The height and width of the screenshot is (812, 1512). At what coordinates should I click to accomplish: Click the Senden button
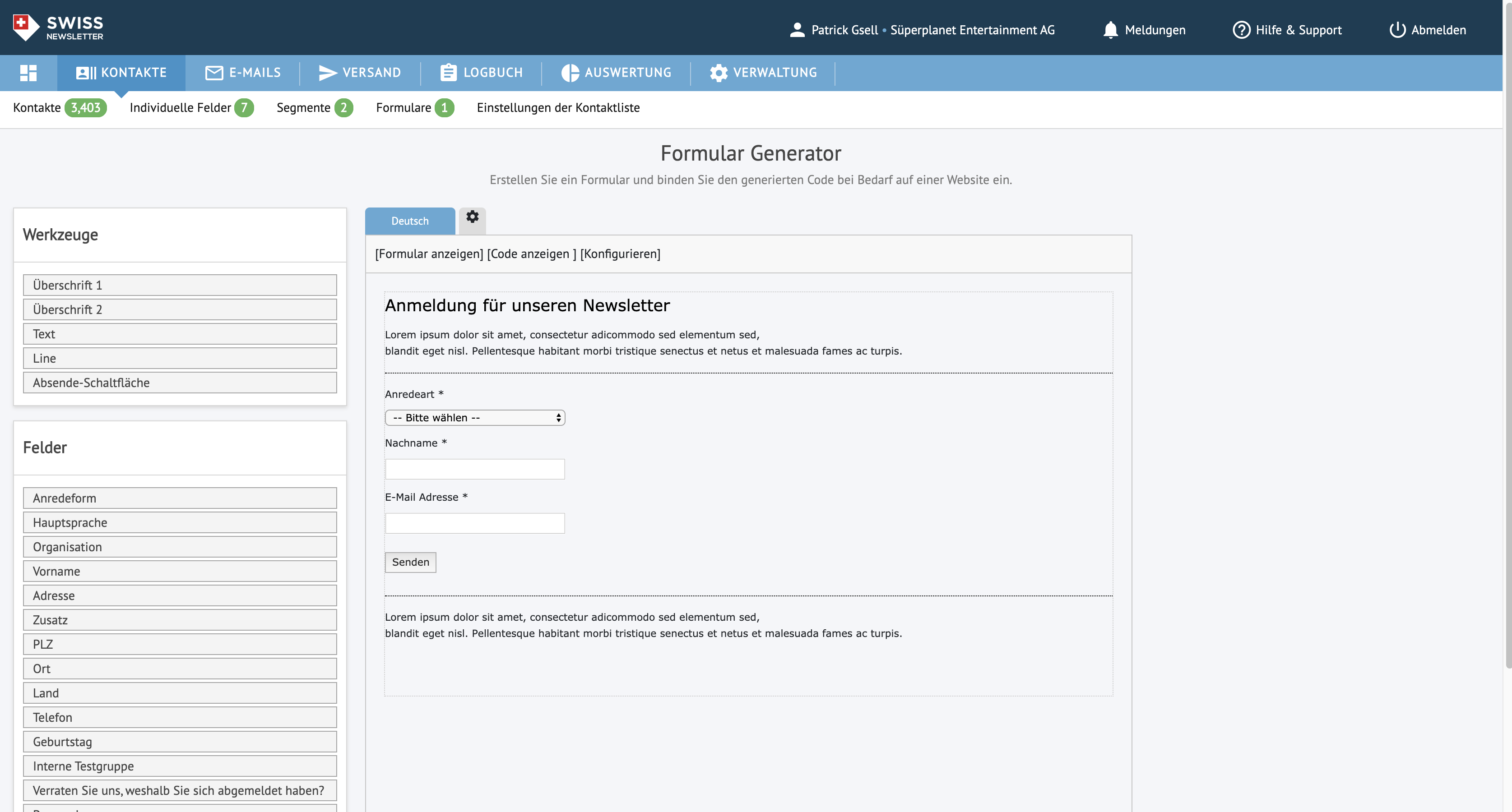pyautogui.click(x=410, y=562)
